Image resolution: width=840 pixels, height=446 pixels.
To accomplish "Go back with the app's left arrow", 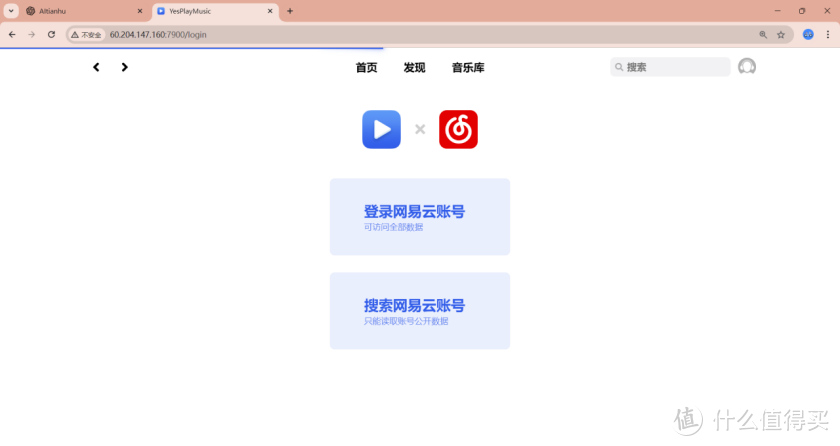I will click(96, 67).
